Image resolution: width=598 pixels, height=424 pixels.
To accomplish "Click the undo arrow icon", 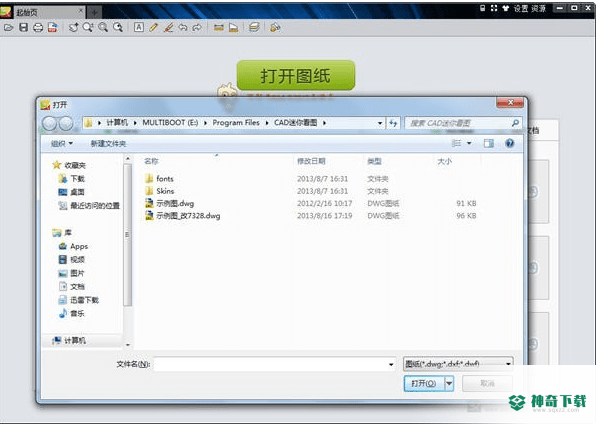I will coord(183,27).
